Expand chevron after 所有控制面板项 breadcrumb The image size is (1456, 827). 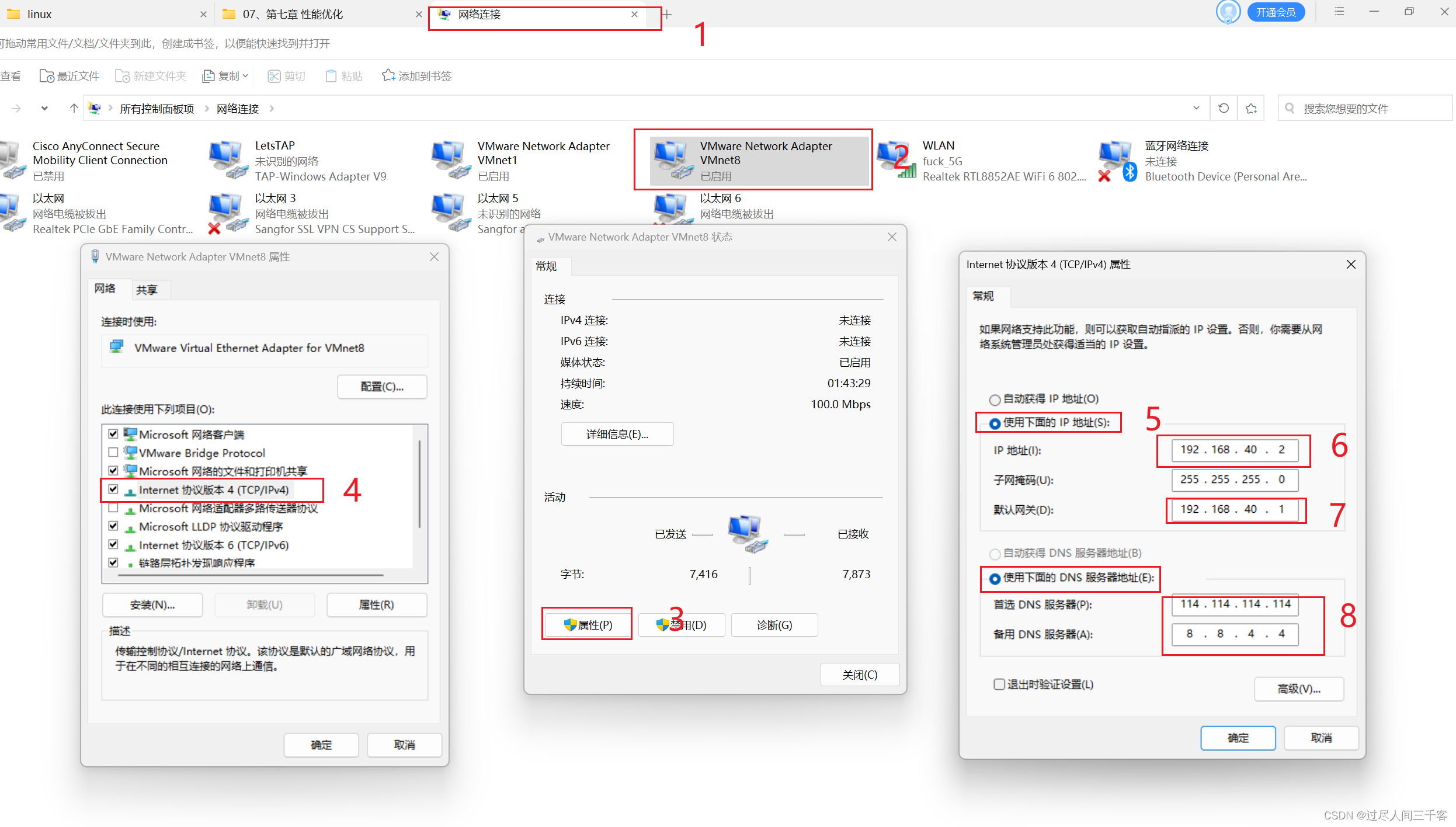click(207, 109)
